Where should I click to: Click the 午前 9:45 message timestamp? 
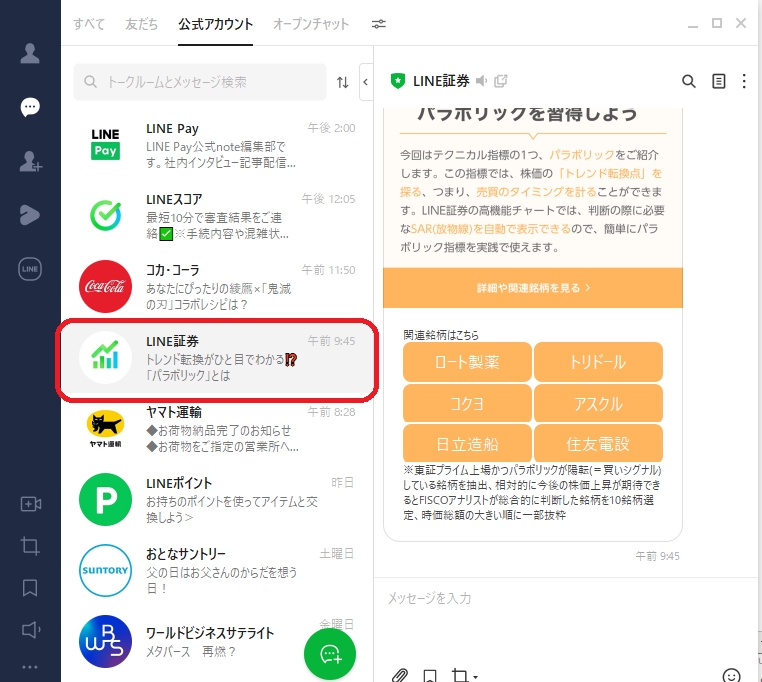tap(657, 556)
